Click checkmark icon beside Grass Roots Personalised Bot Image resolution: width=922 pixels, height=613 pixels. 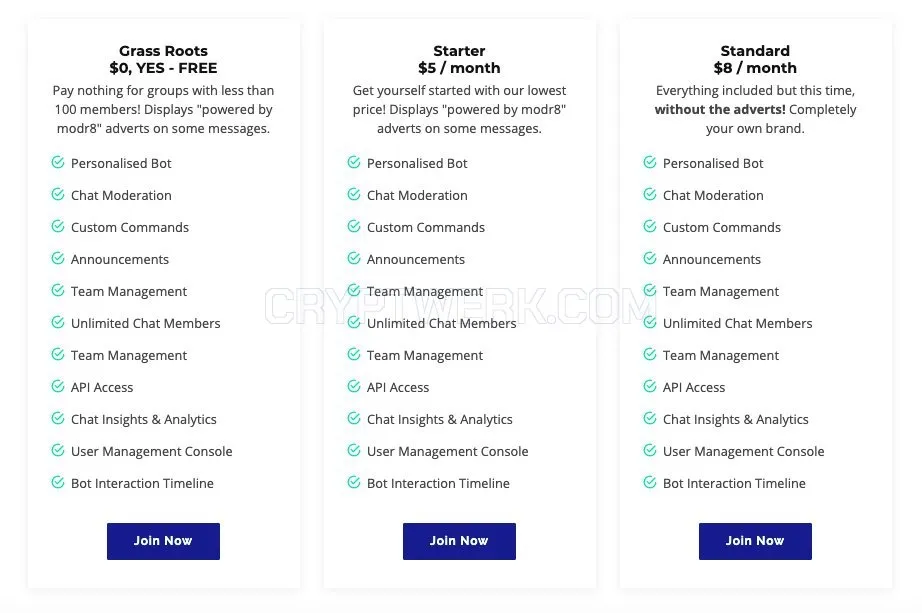click(x=58, y=162)
